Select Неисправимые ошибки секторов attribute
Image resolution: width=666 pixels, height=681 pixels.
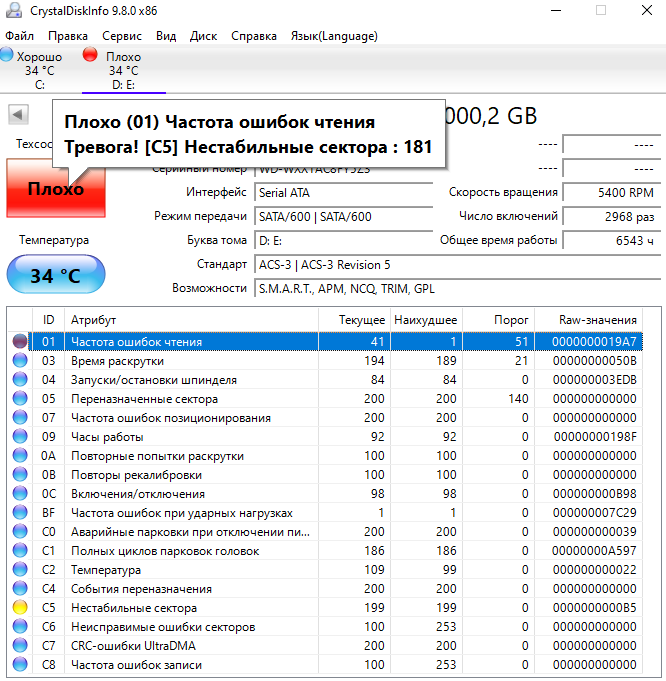point(163,627)
